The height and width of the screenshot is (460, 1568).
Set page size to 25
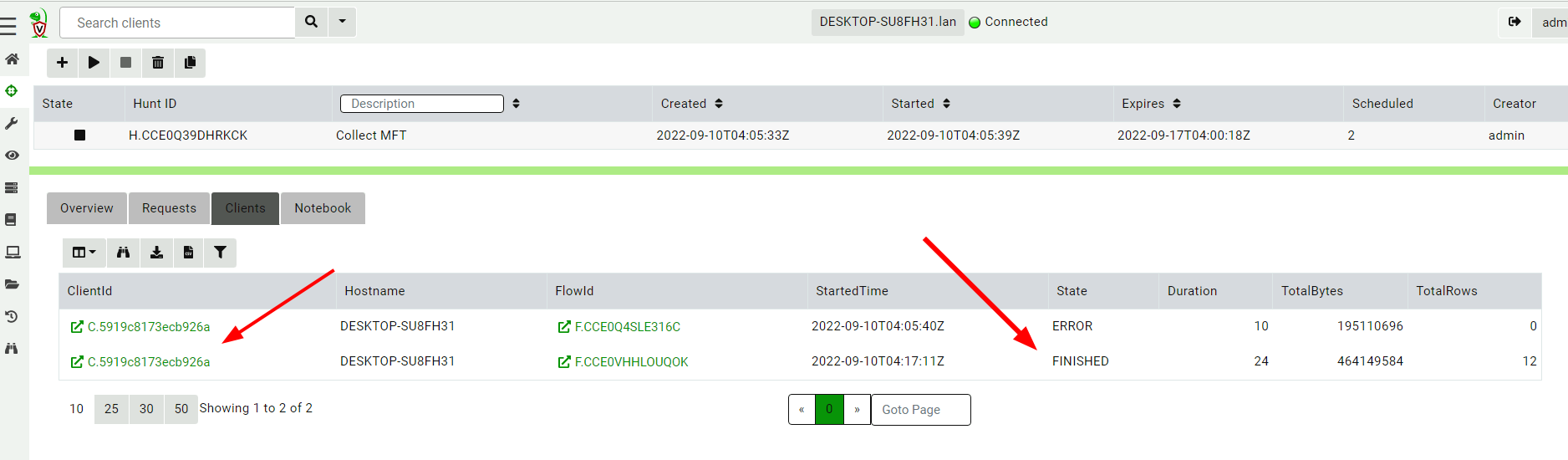point(111,409)
